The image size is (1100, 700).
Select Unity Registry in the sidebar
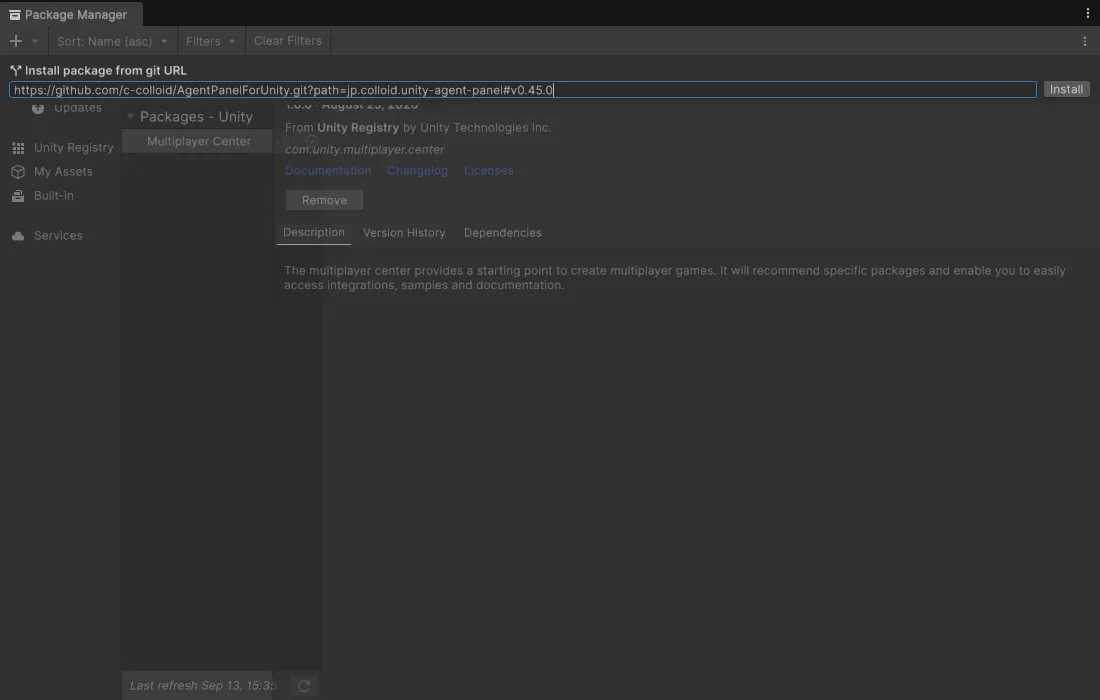coord(74,148)
